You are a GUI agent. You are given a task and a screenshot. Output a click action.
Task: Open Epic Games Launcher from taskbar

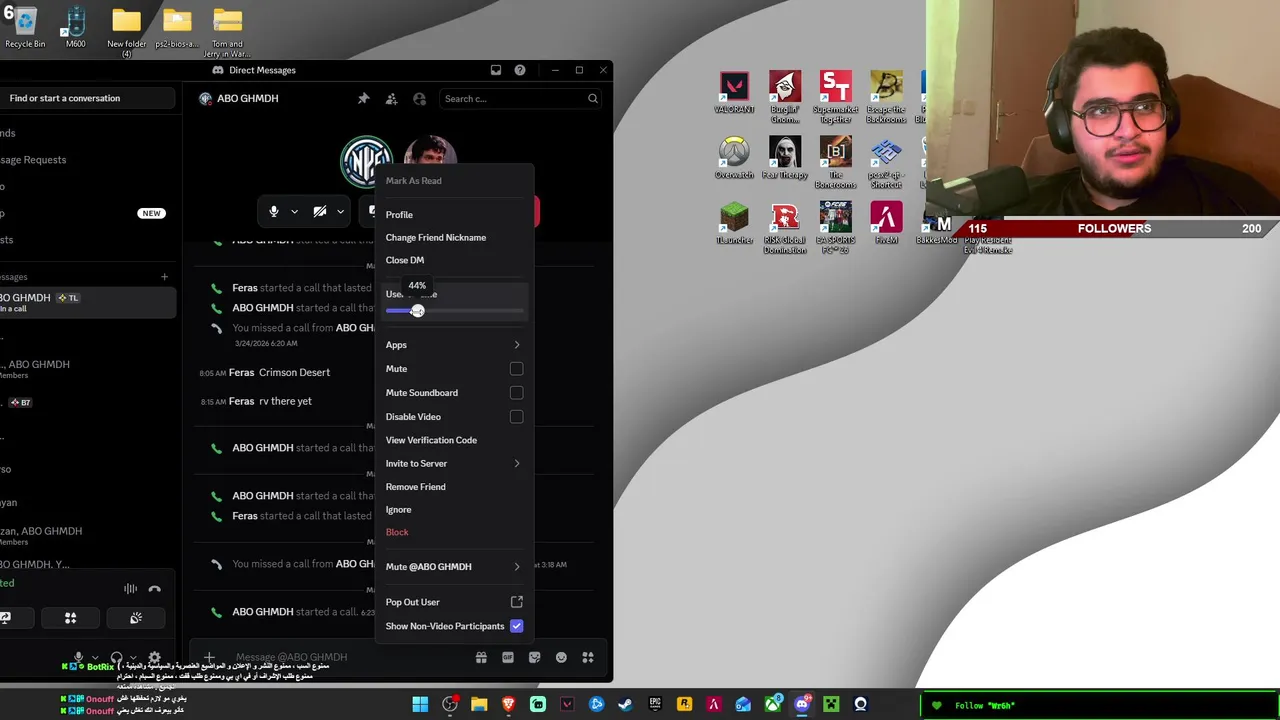tap(655, 704)
